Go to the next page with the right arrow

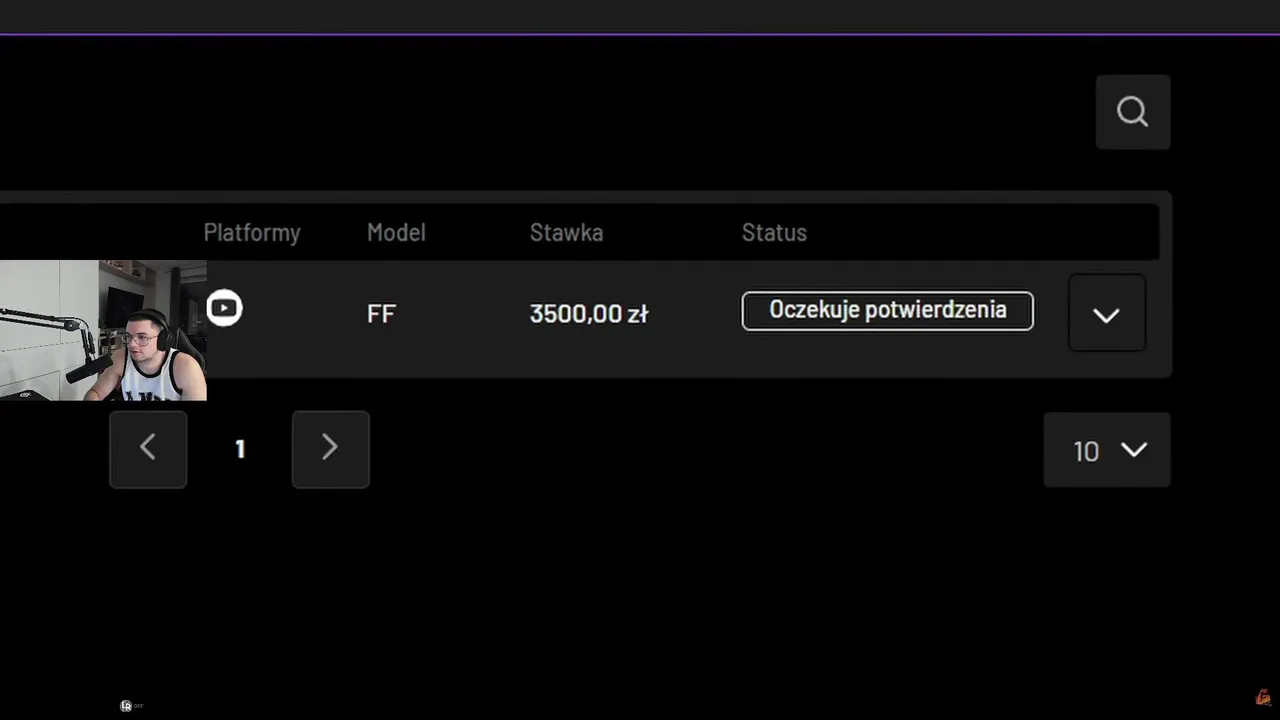[x=330, y=449]
